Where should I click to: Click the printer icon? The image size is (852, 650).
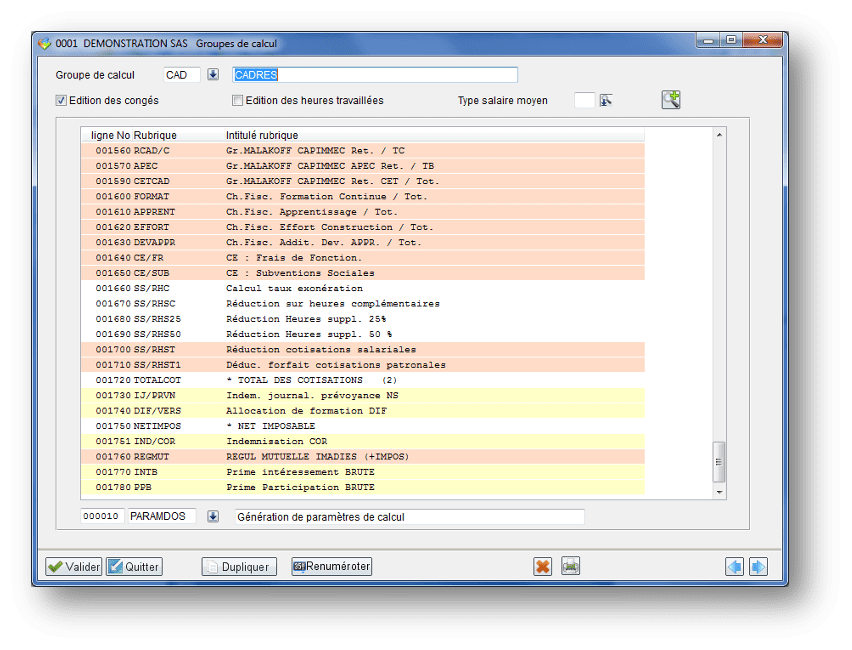tap(570, 566)
